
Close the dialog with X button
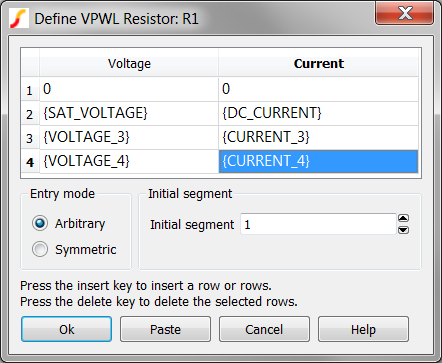(x=405, y=13)
